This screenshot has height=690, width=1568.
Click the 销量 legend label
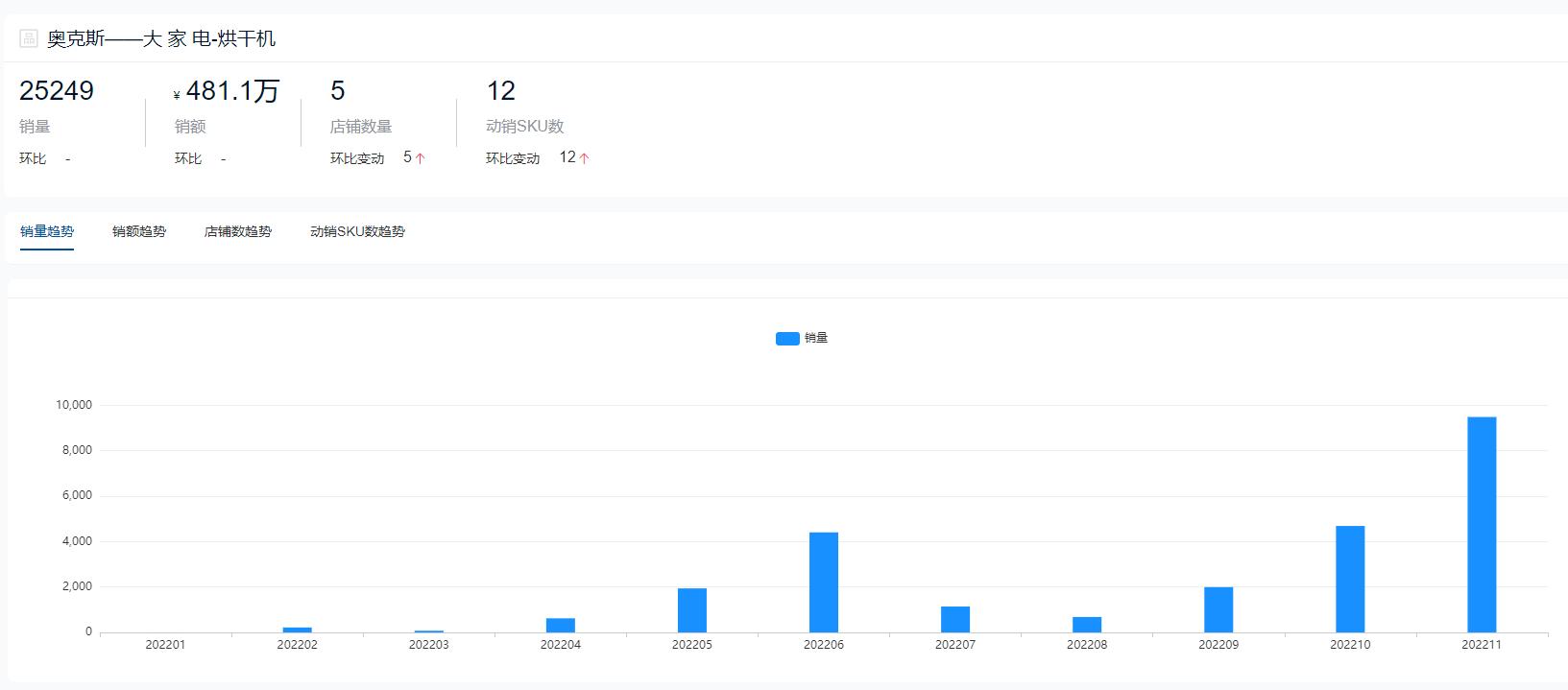point(816,338)
